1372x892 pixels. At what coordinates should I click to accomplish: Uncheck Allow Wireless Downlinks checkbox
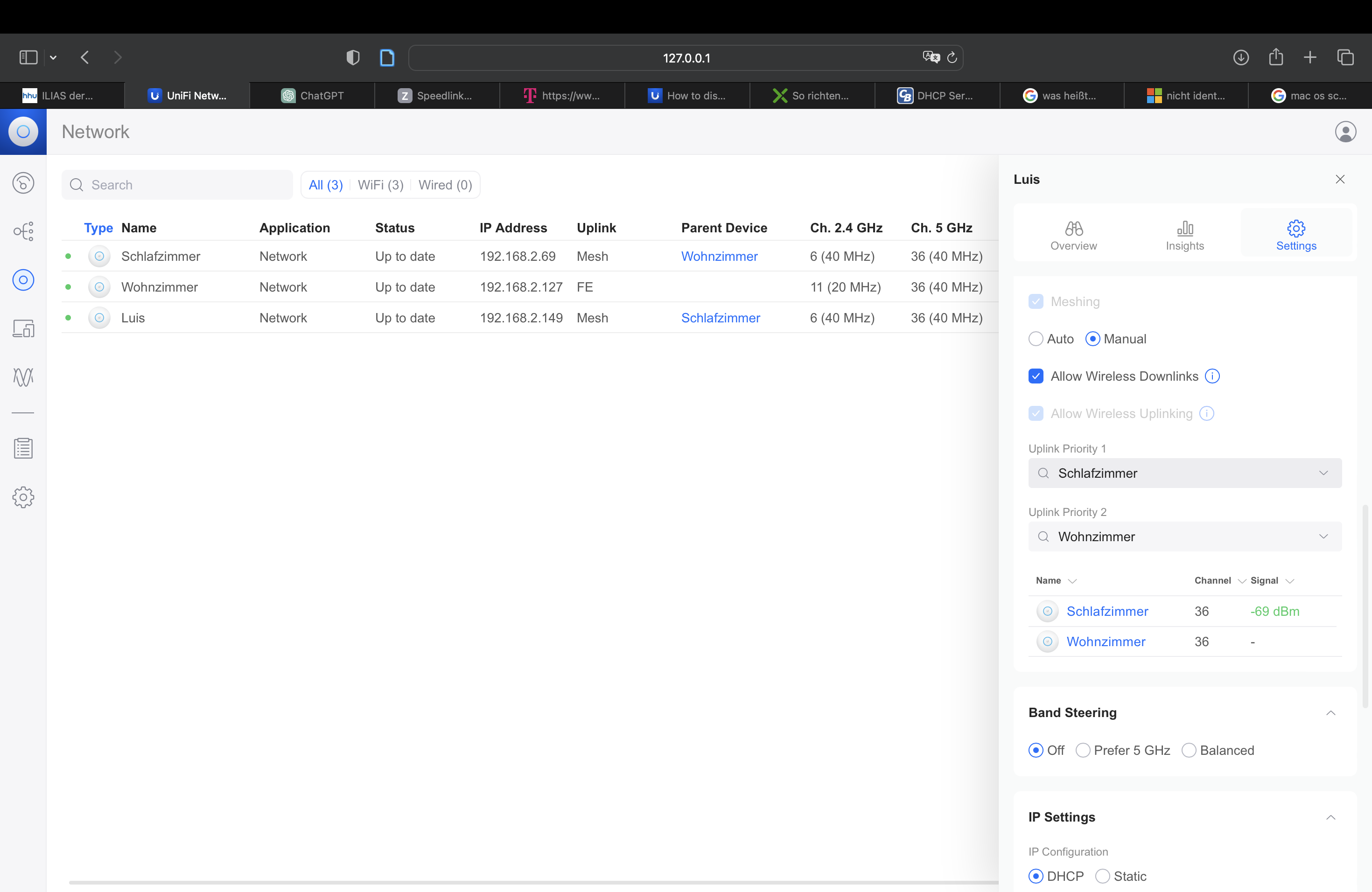pyautogui.click(x=1036, y=376)
